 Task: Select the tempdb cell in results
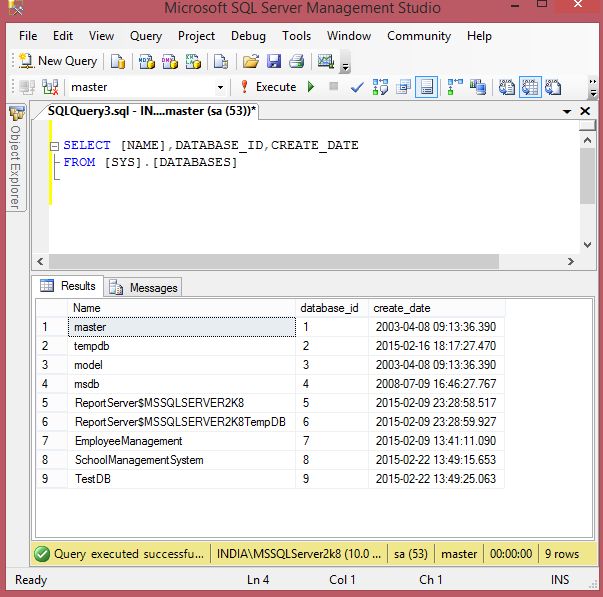click(x=182, y=346)
